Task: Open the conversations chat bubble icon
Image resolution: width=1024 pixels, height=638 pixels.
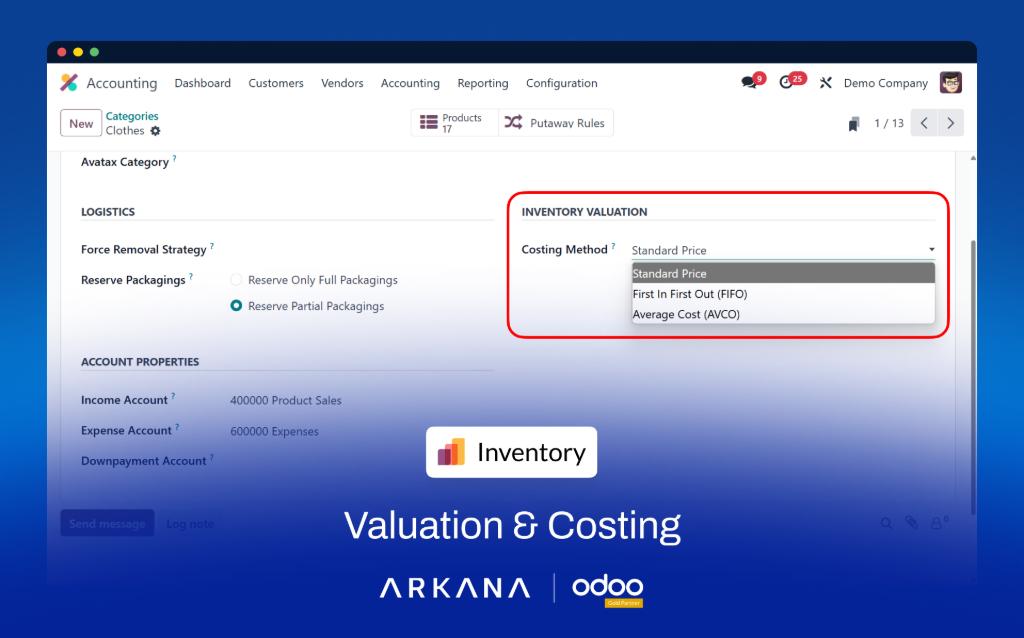Action: point(748,82)
